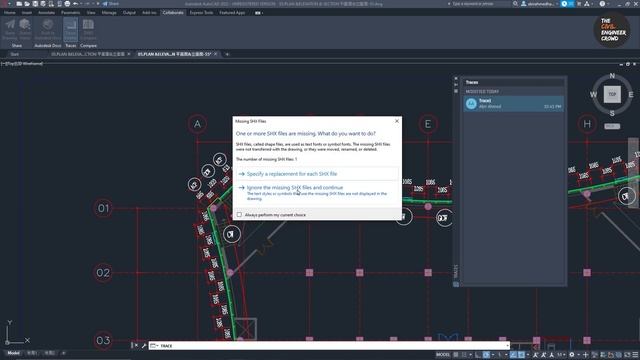
Task: Click the Save As icon in quick access toolbar
Action: (43, 4)
